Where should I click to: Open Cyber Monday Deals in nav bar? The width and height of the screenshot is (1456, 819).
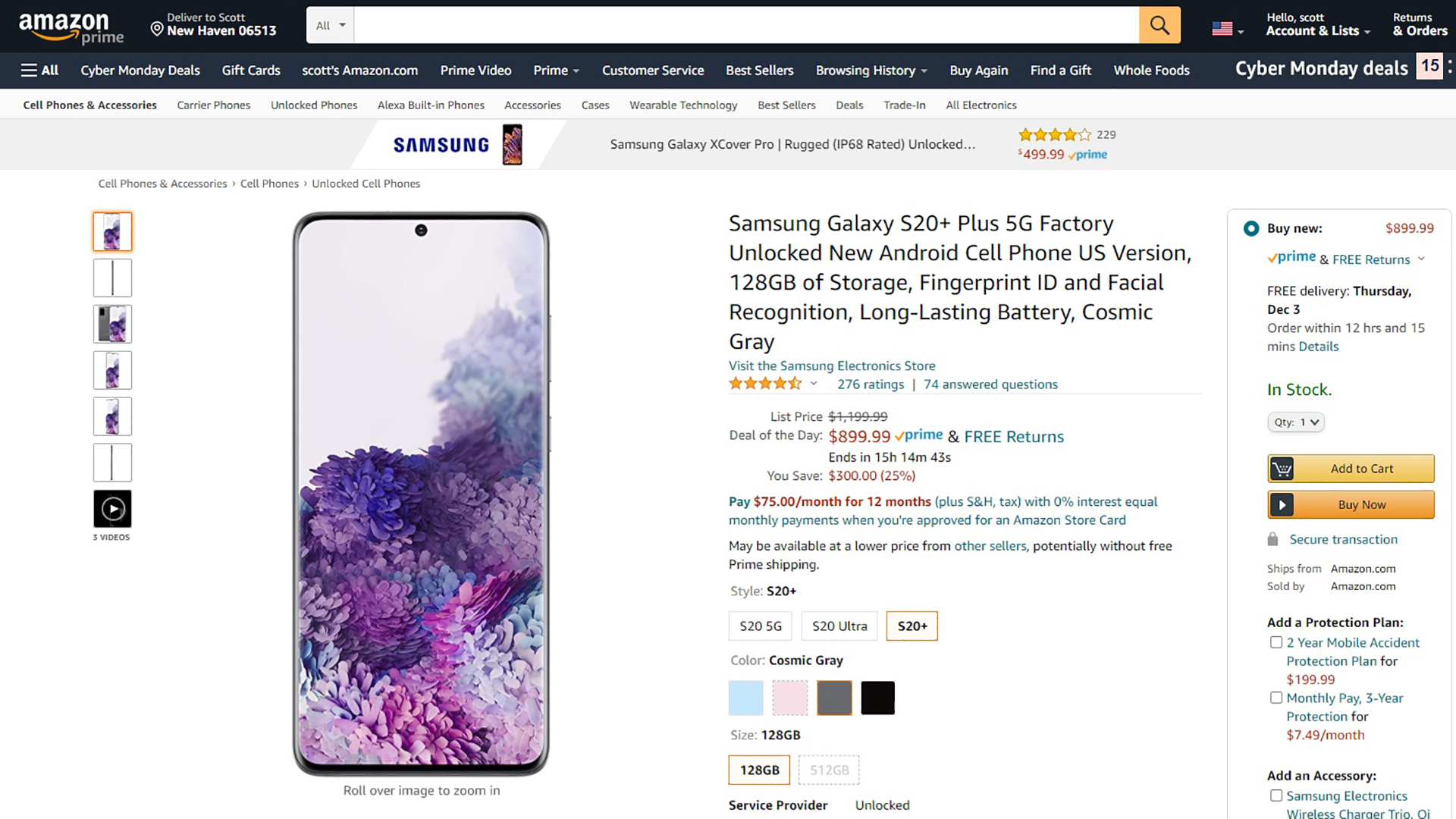[x=140, y=70]
